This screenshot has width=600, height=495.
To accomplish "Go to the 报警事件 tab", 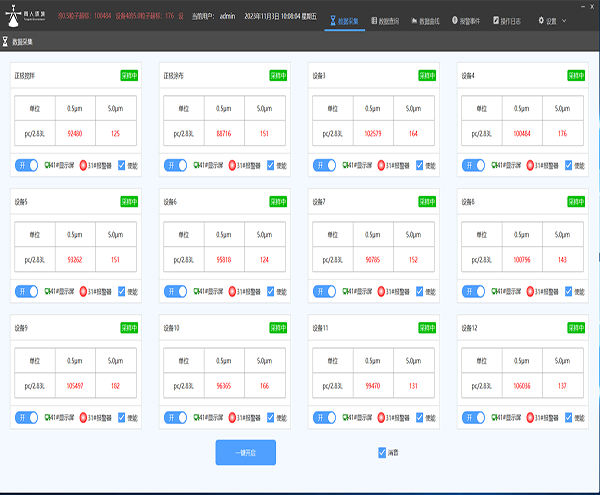I will pyautogui.click(x=466, y=21).
